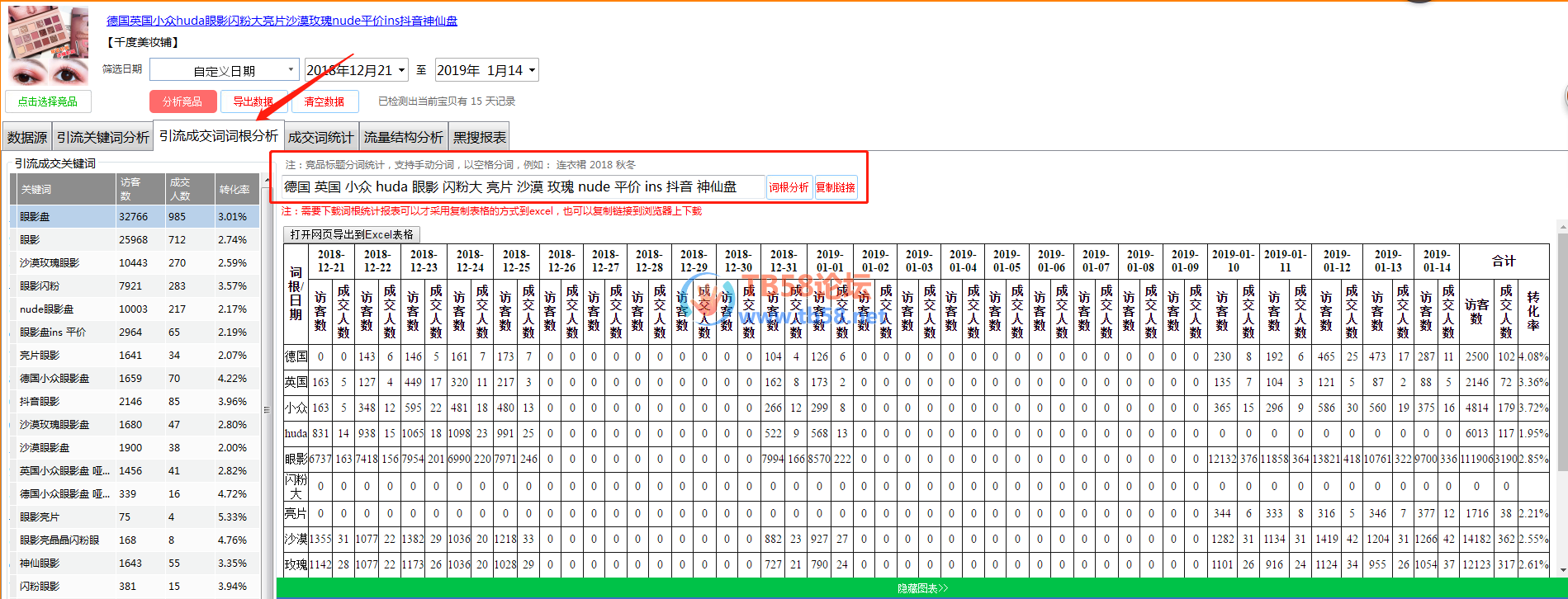Open the 流量结构分析 tab
The height and width of the screenshot is (599, 1568).
click(x=403, y=137)
